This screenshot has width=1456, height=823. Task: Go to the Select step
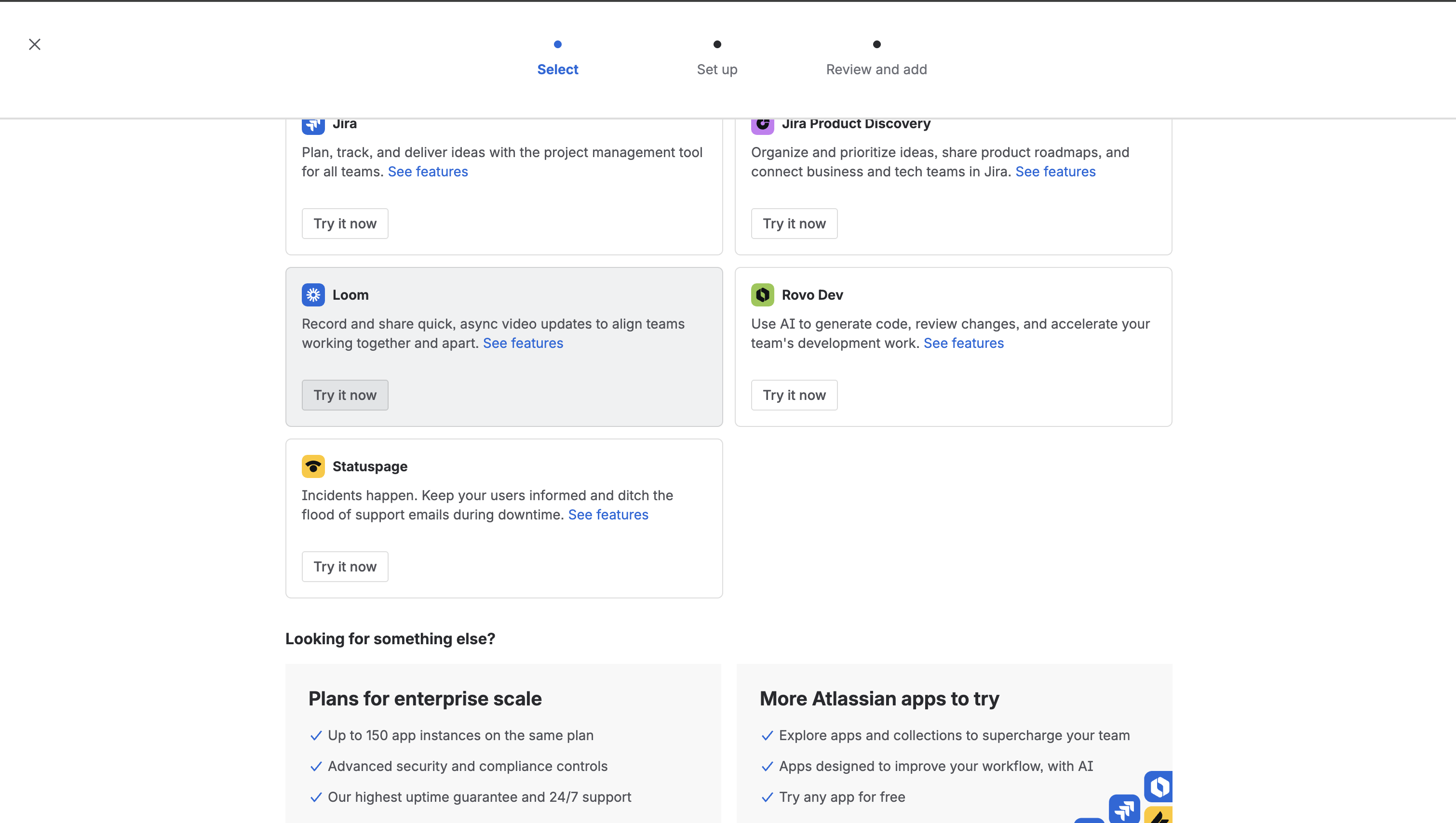[x=557, y=69]
